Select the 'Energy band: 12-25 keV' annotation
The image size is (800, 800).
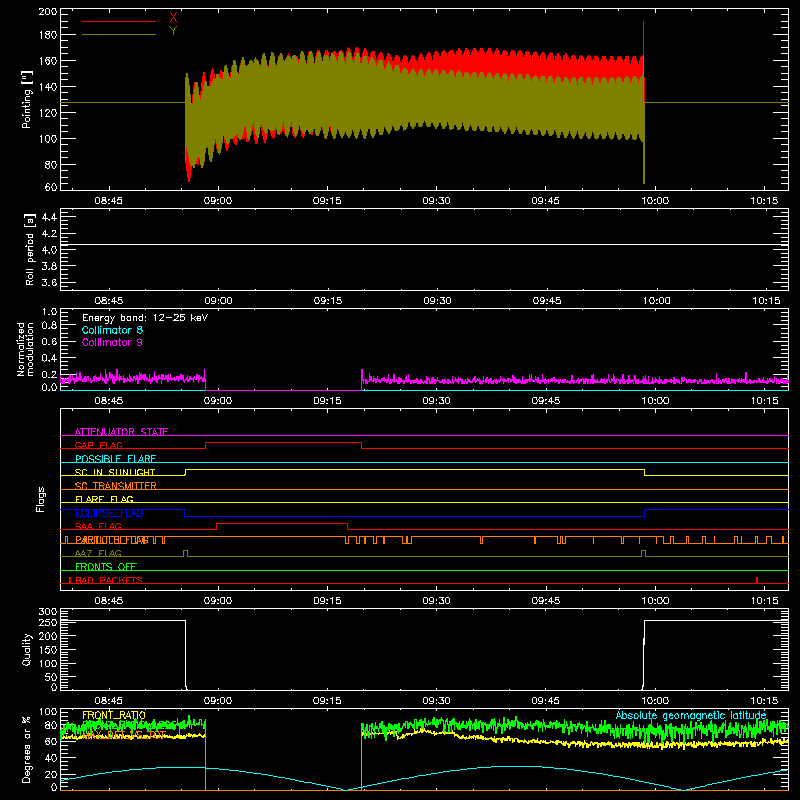tap(145, 318)
